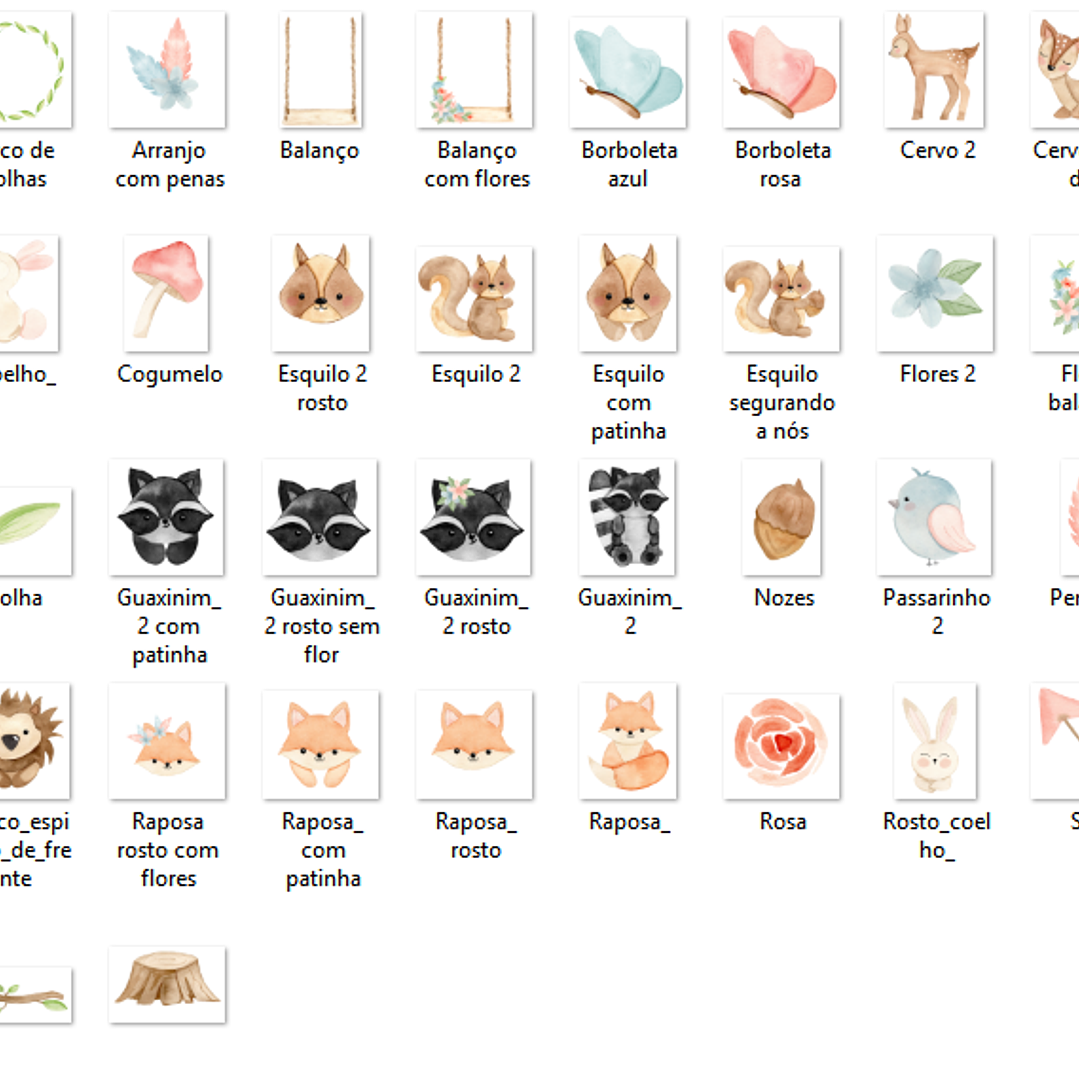Pick the Rosto_coelho_ bunny file
The width and height of the screenshot is (1079, 1079).
tap(934, 740)
